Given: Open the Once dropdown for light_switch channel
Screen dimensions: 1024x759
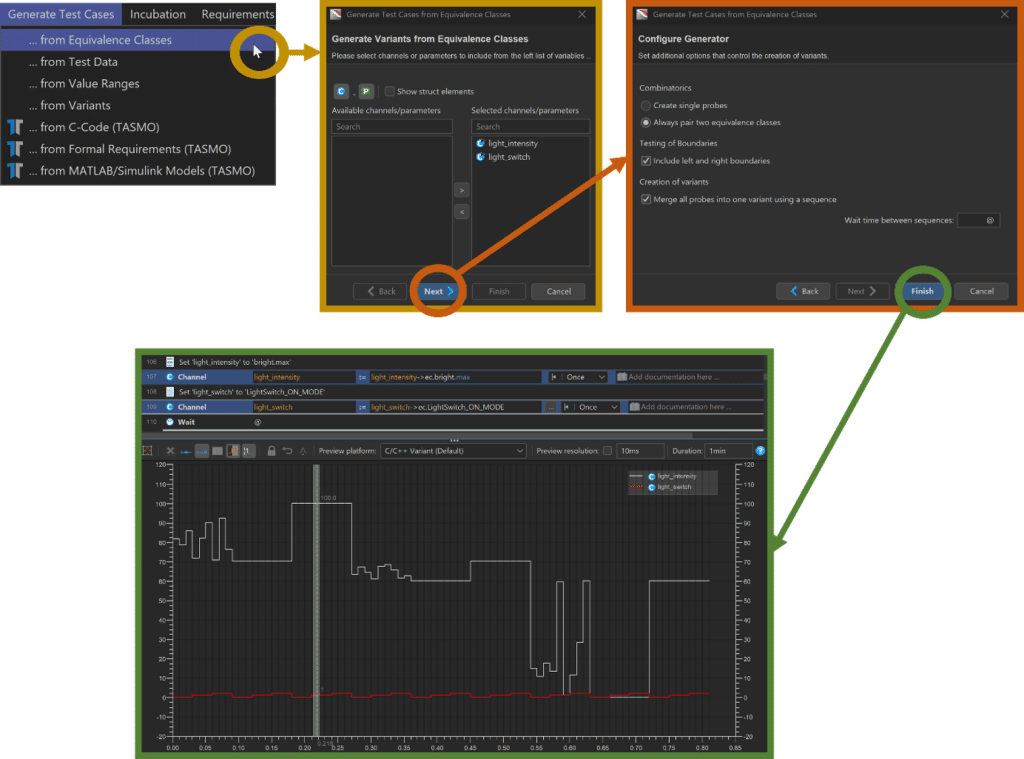Looking at the screenshot, I should 598,407.
